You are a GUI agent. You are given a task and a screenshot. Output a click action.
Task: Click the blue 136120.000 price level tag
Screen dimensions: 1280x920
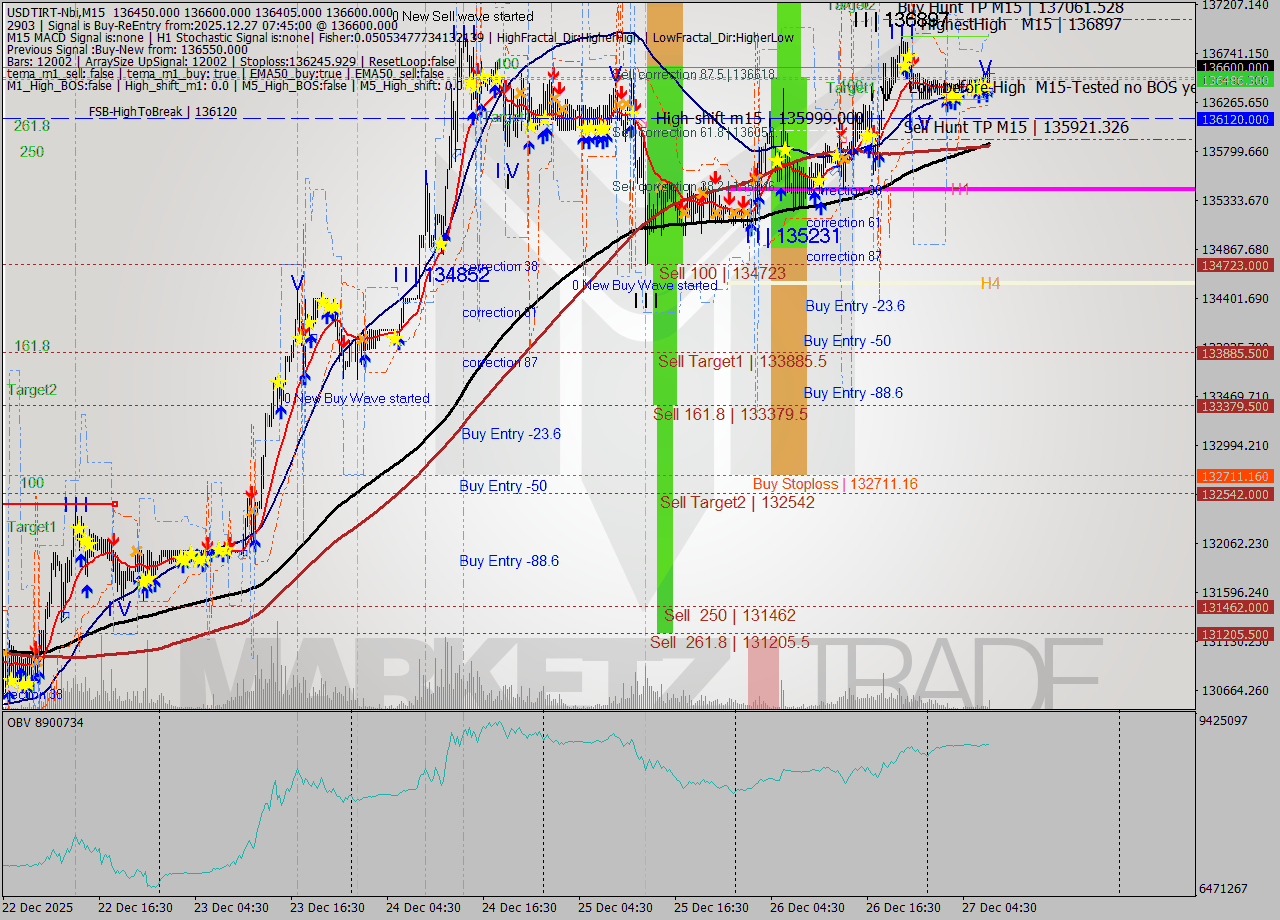[x=1234, y=119]
